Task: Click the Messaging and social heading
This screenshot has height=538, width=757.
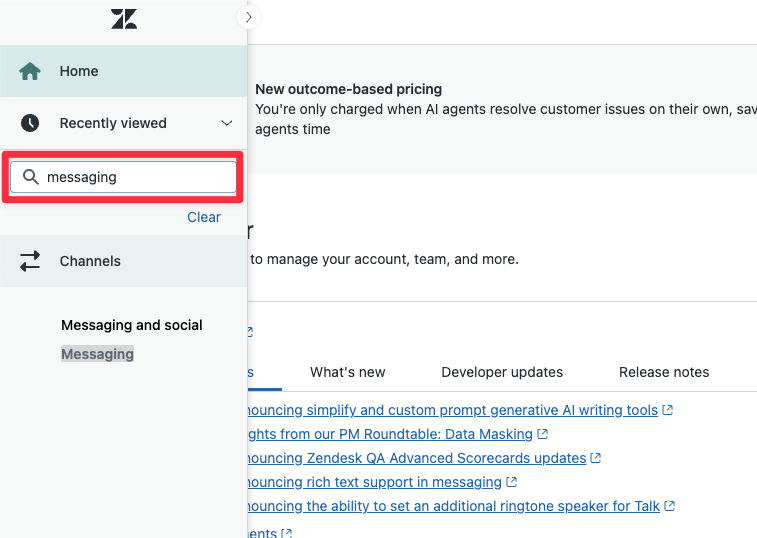Action: pyautogui.click(x=132, y=325)
